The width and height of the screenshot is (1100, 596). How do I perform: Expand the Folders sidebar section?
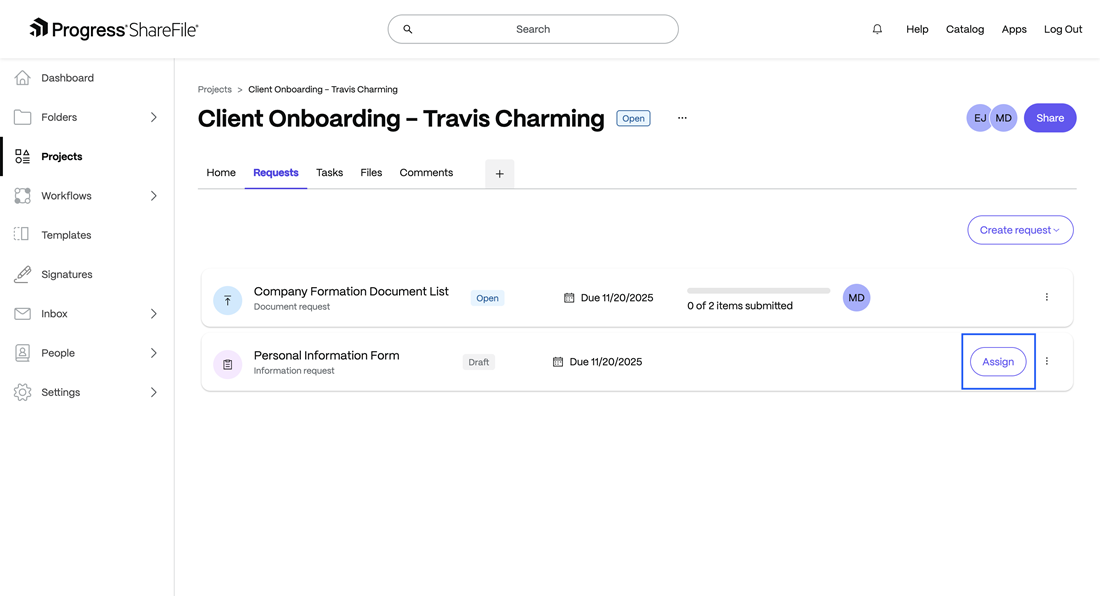[153, 117]
